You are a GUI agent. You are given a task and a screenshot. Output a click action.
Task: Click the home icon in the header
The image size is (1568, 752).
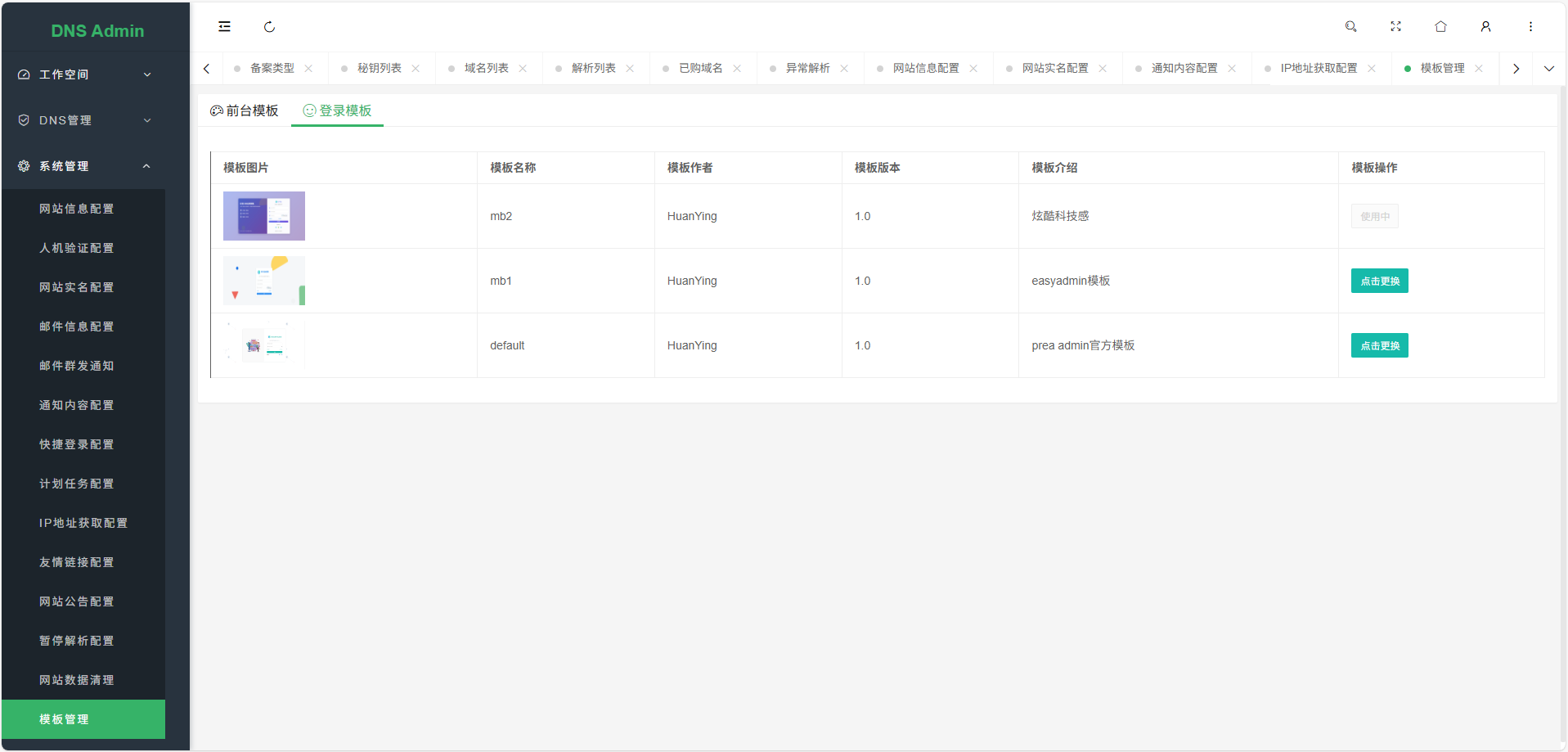(x=1441, y=26)
